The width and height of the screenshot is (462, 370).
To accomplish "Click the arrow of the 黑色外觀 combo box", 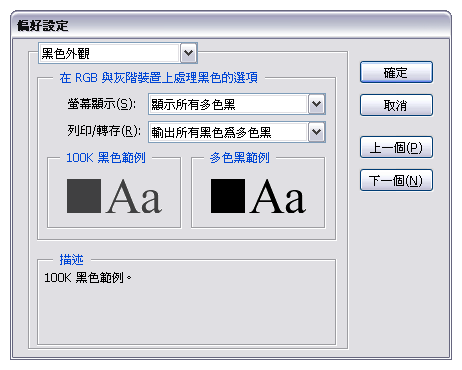I will click(x=189, y=53).
